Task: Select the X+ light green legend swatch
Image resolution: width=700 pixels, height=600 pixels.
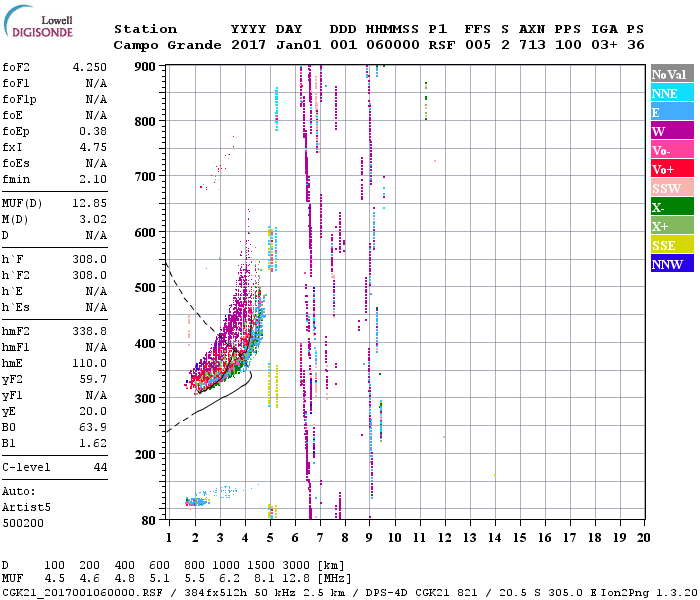Action: point(672,226)
